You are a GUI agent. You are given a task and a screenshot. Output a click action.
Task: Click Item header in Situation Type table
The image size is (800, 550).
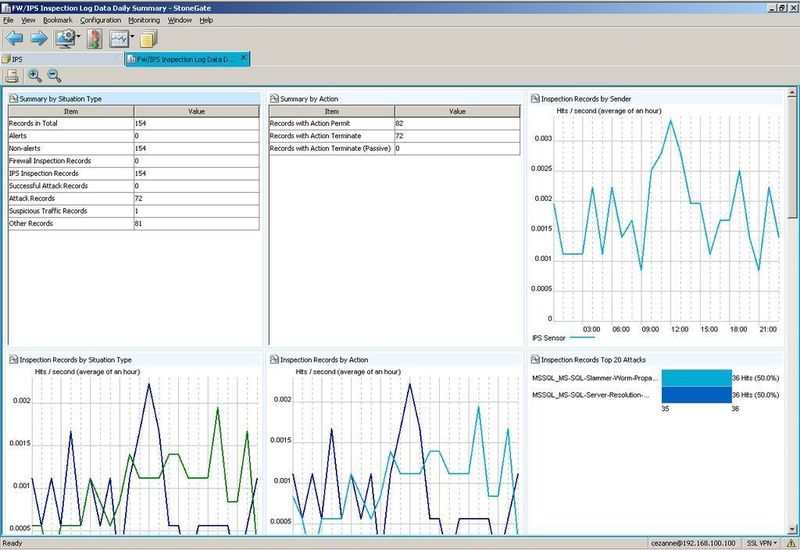click(71, 111)
